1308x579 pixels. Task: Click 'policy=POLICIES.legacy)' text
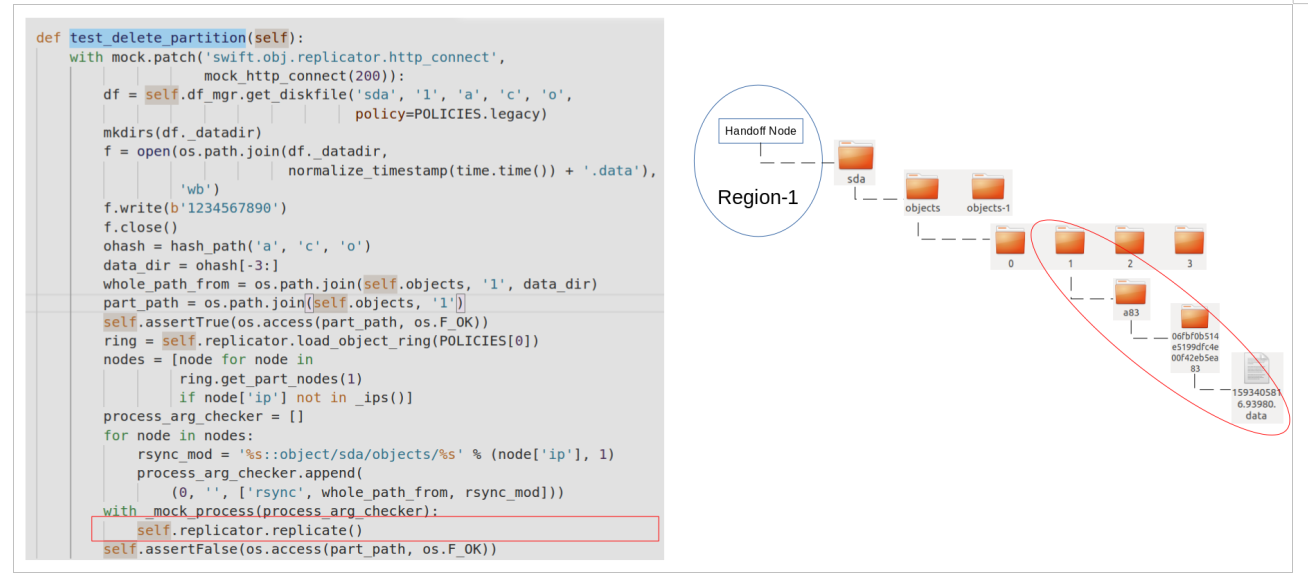tap(451, 113)
